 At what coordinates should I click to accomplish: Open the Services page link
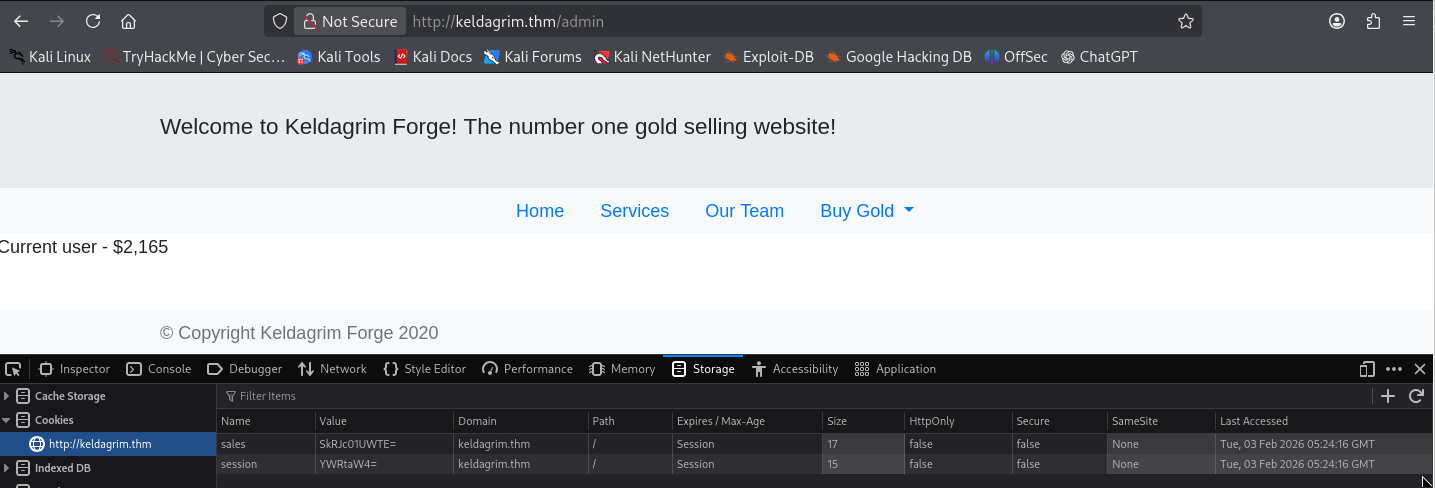[634, 211]
